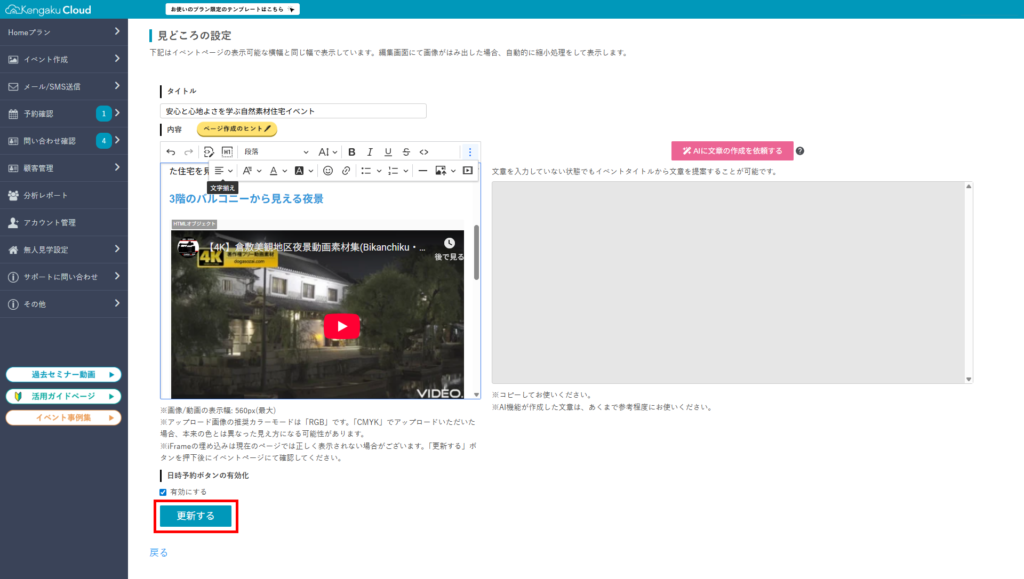Apply underline formatting in the editor

pos(388,151)
